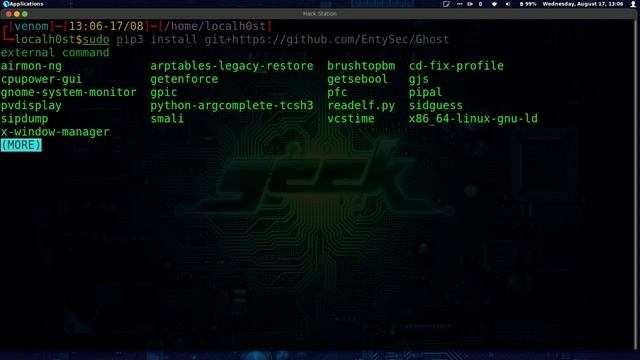
Task: Select the 'gjs' completion
Action: (419, 80)
